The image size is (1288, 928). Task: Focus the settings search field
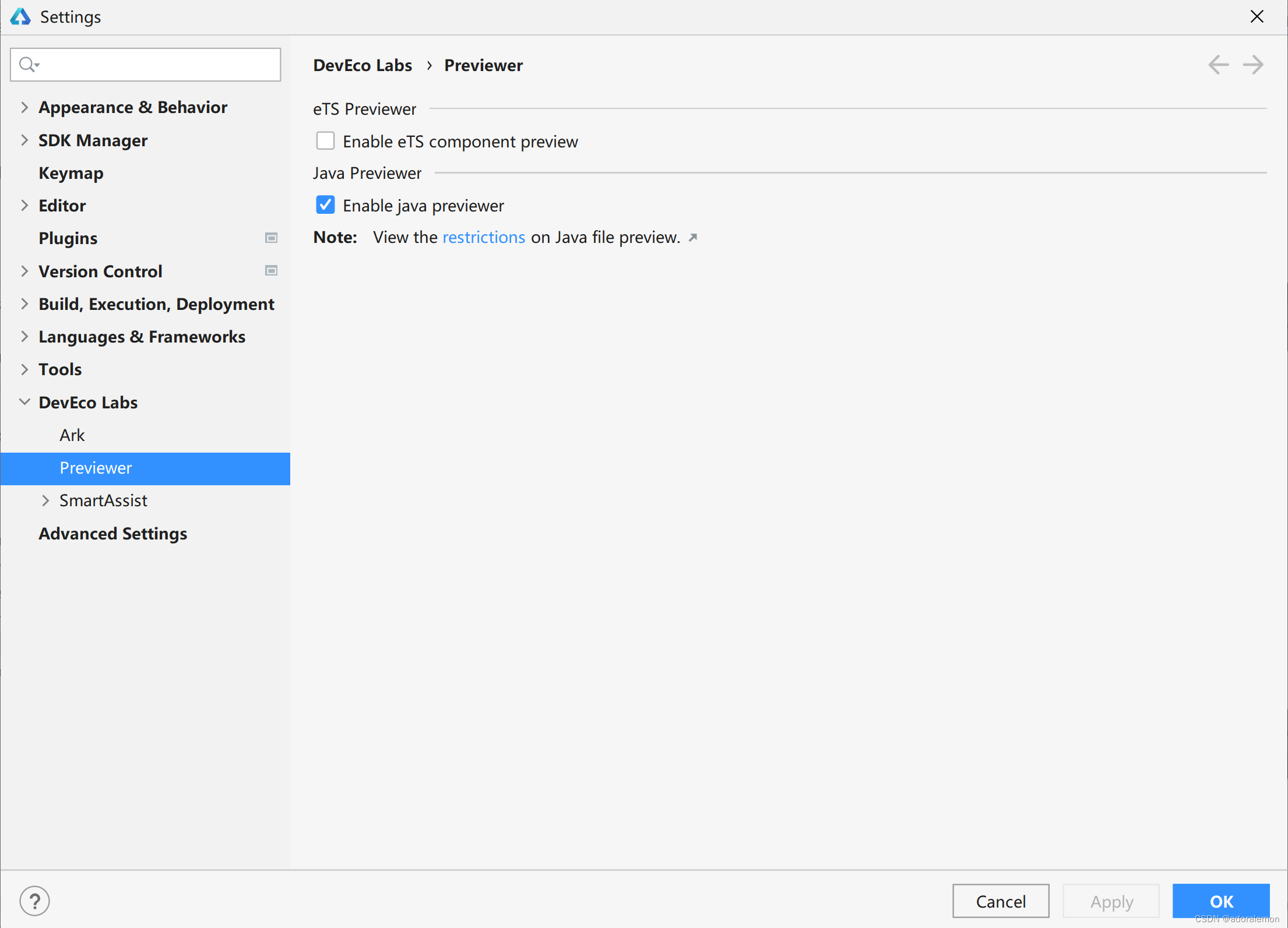pos(145,65)
